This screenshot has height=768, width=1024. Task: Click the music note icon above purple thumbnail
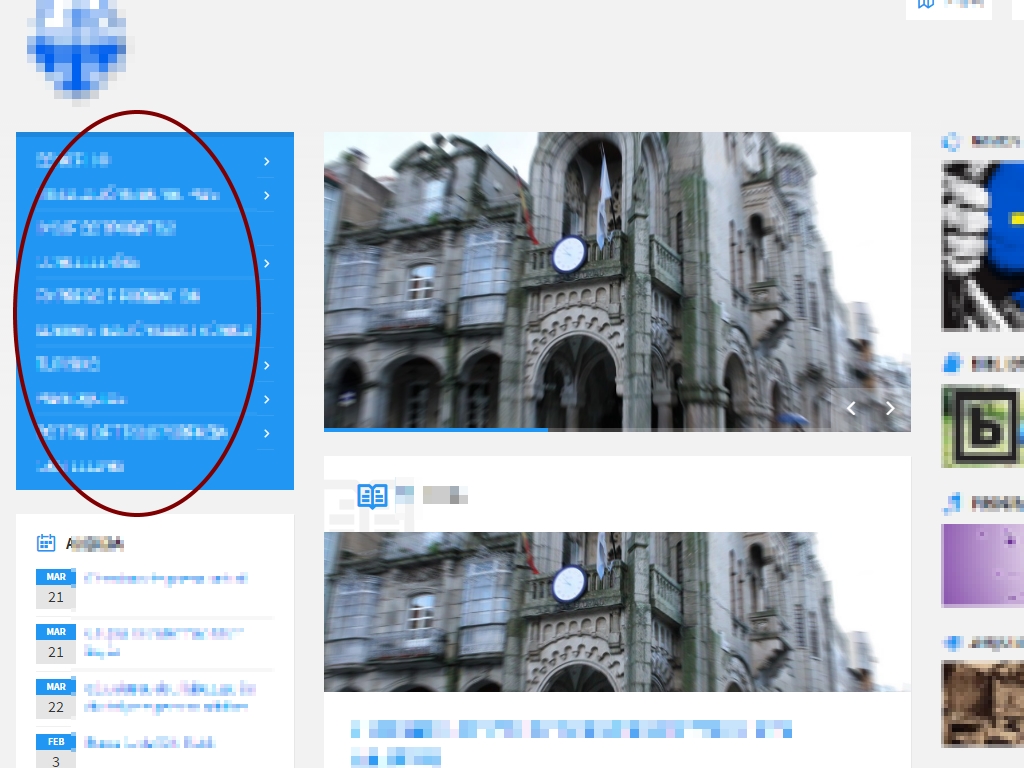951,503
